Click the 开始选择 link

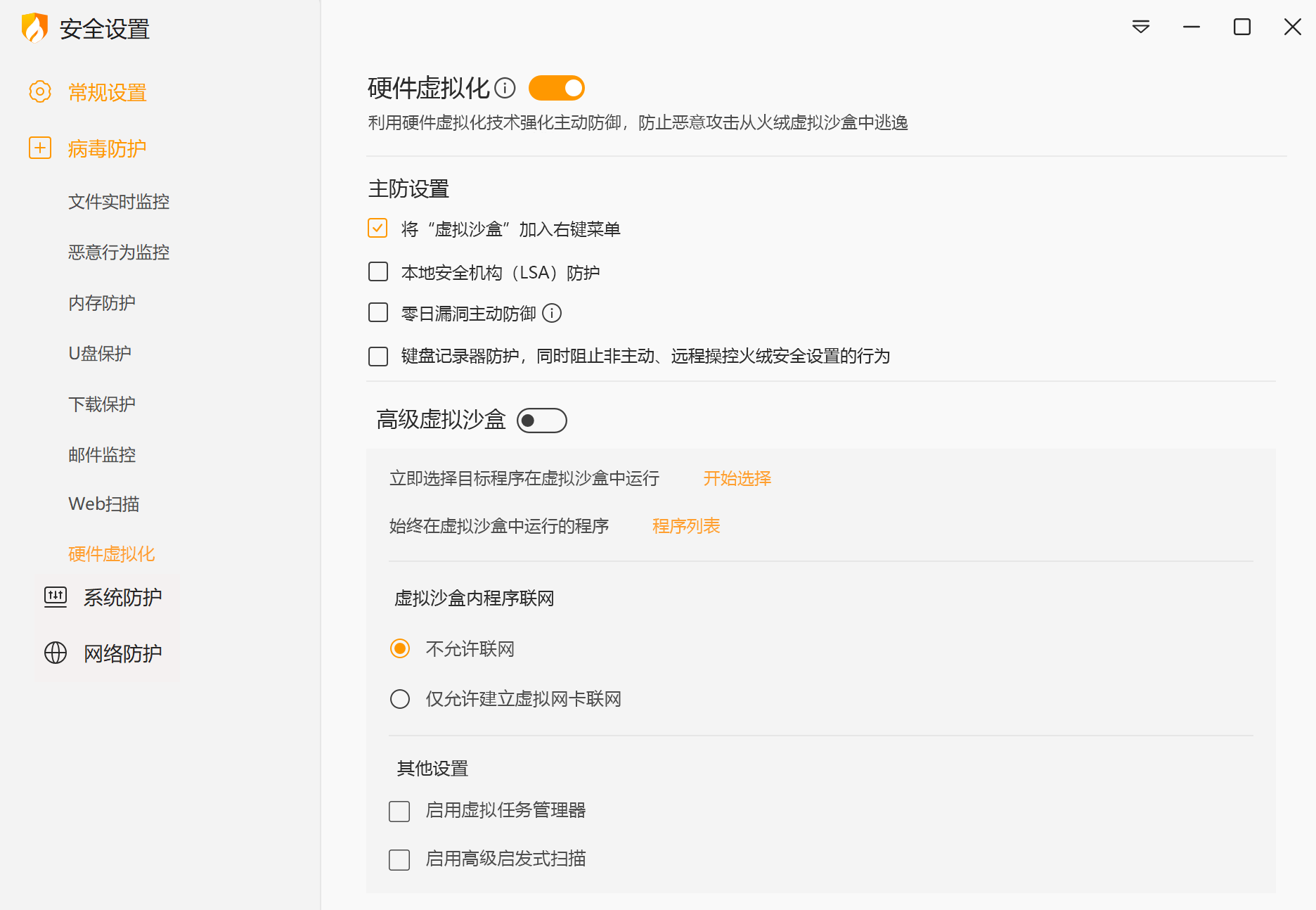click(x=737, y=478)
